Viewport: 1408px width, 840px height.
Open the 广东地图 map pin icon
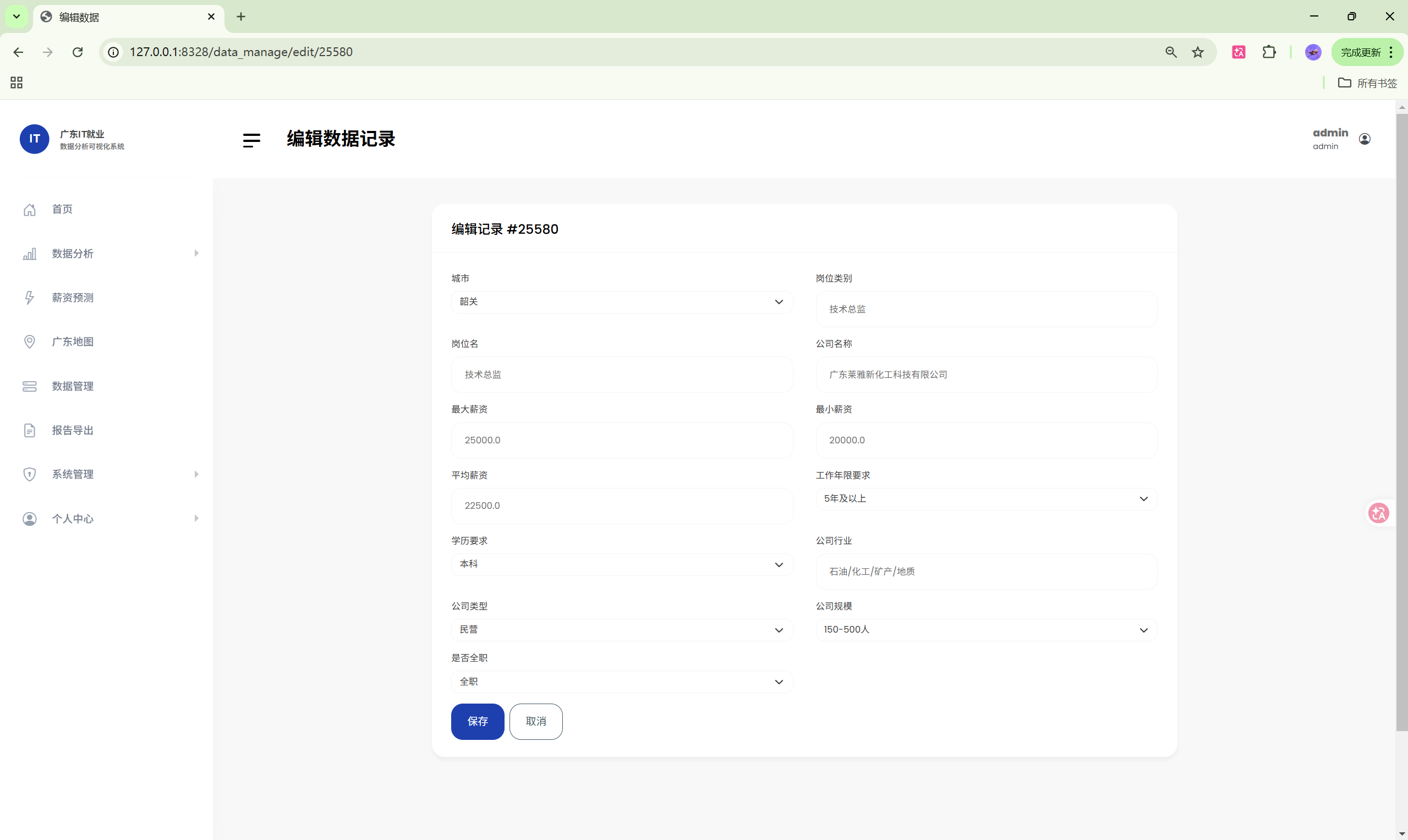pos(30,341)
